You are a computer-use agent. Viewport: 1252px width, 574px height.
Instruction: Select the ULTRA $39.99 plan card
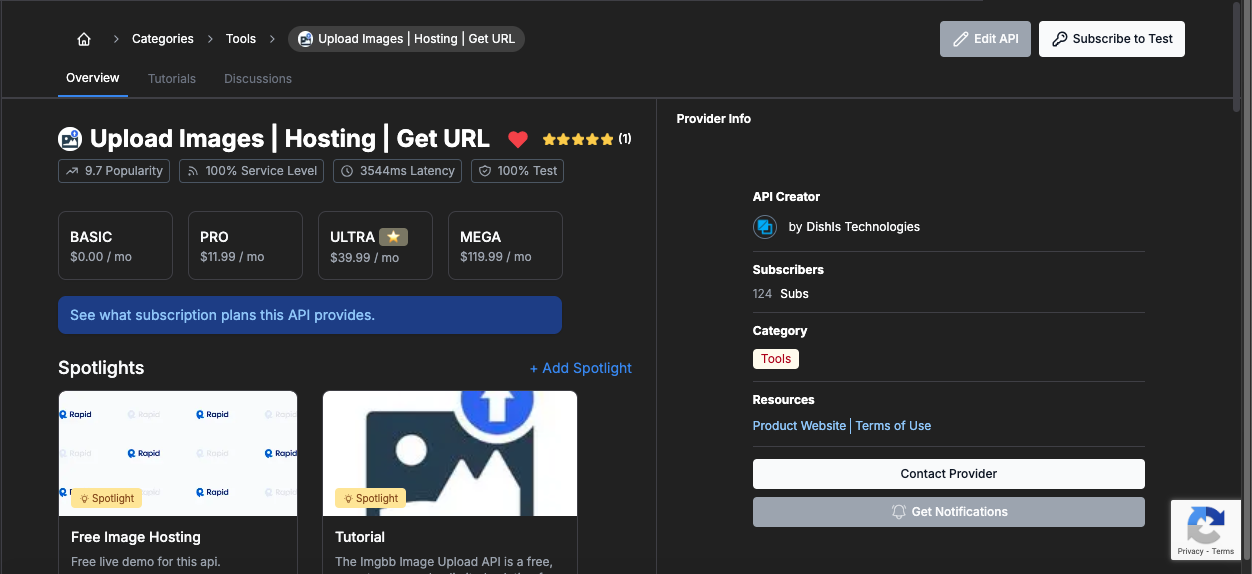click(x=375, y=245)
